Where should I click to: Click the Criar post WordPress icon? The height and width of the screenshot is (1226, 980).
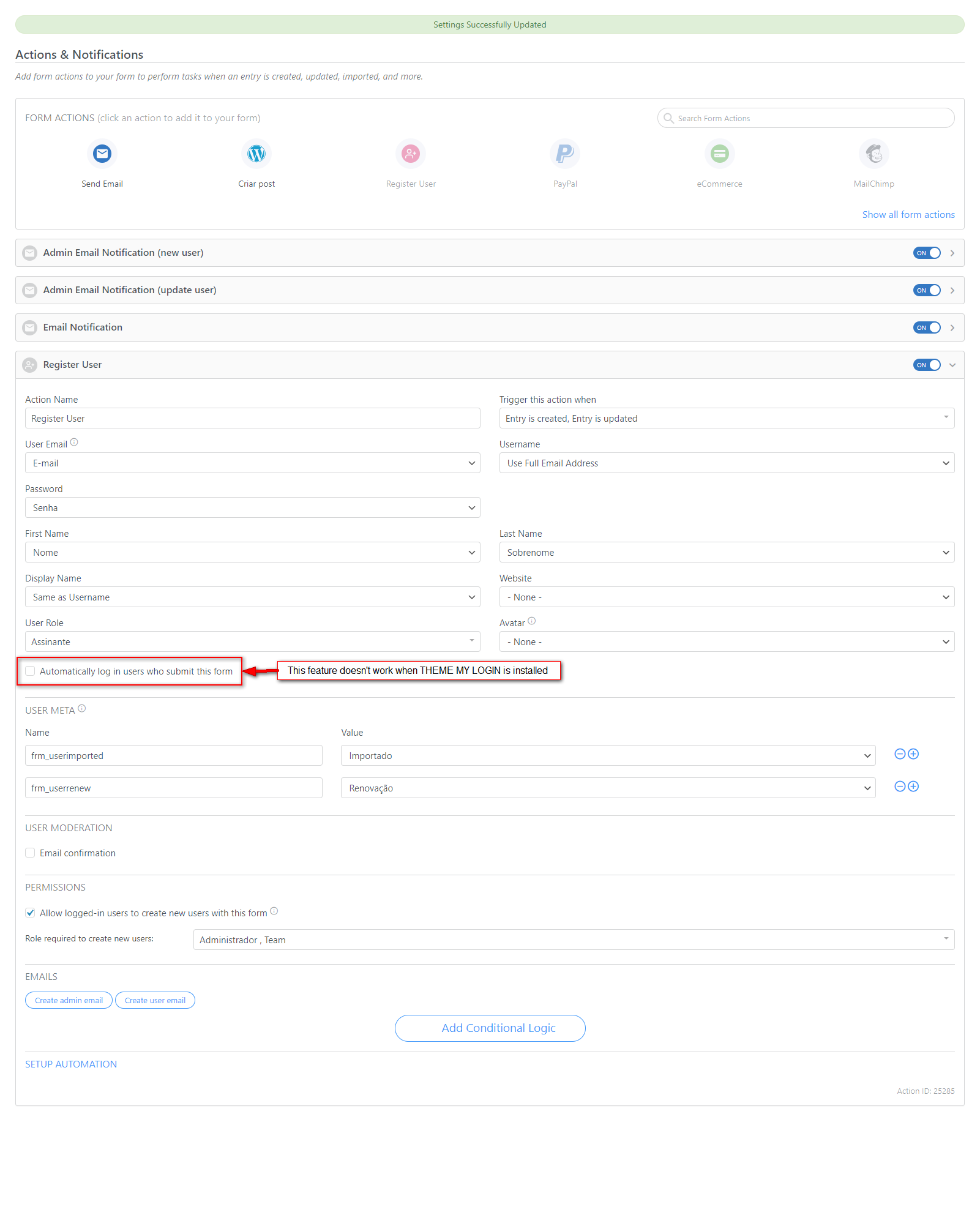tap(256, 154)
